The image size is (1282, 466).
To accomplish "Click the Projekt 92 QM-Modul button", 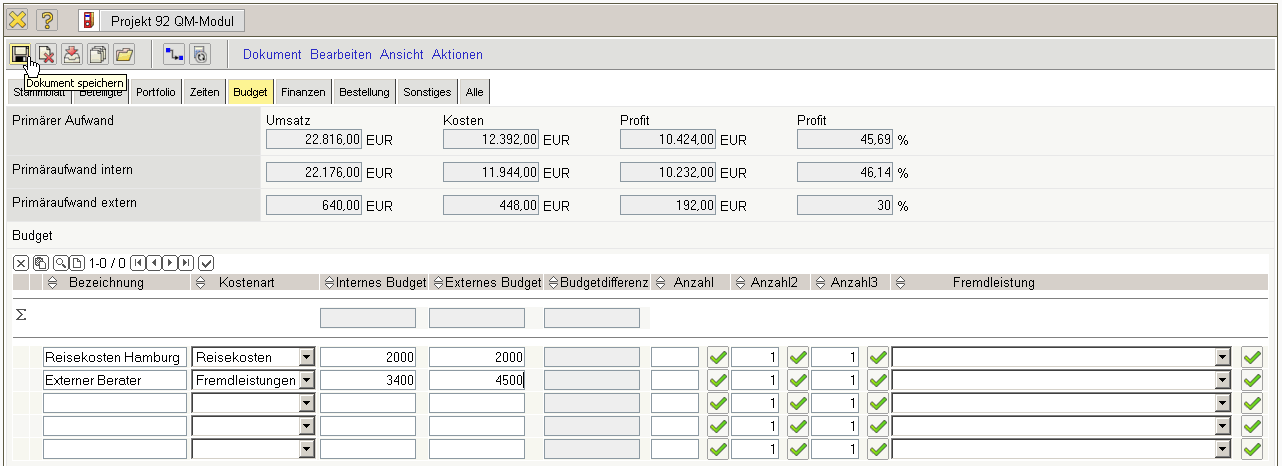I will (160, 20).
